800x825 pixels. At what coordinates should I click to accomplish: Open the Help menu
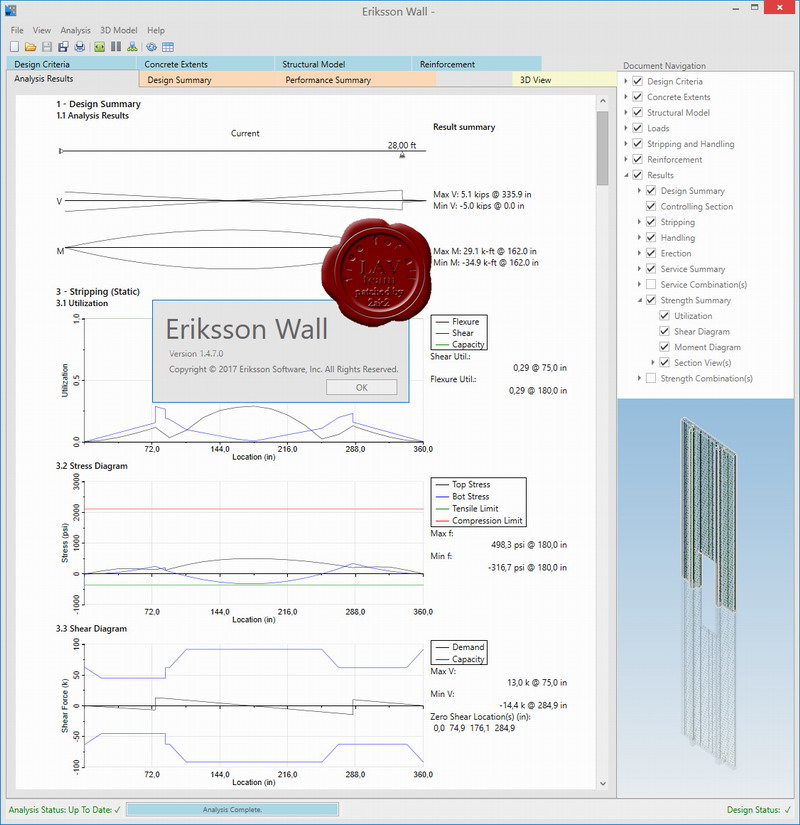coord(156,30)
